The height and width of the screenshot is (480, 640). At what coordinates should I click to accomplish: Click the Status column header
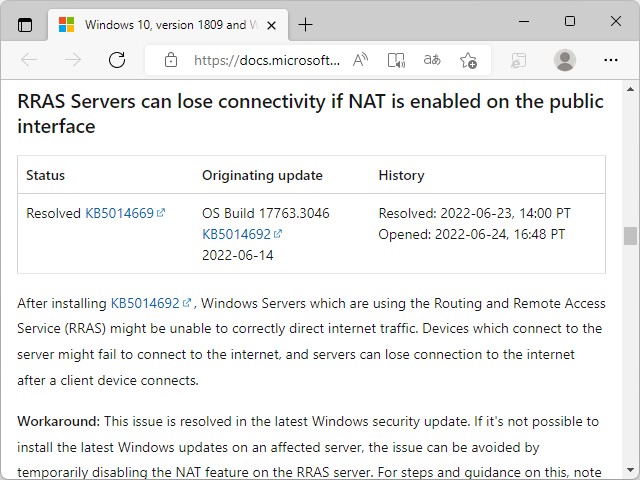click(45, 175)
